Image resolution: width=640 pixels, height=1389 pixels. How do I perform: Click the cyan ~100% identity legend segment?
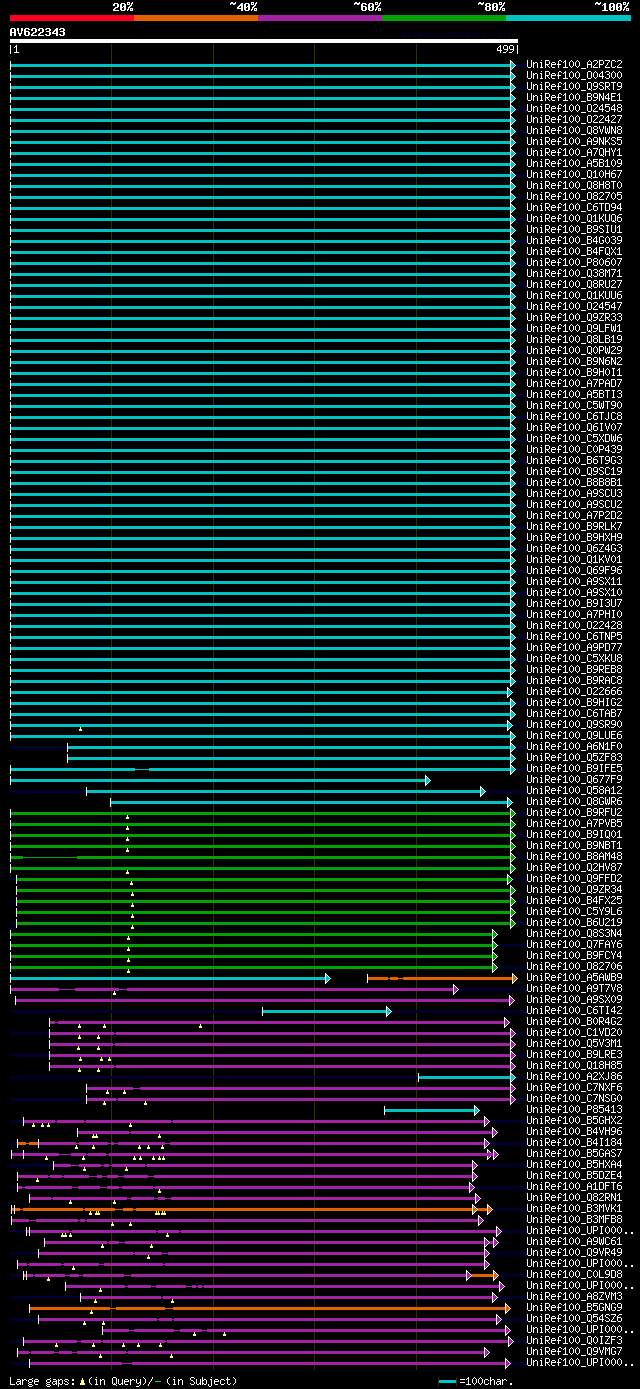[x=568, y=17]
